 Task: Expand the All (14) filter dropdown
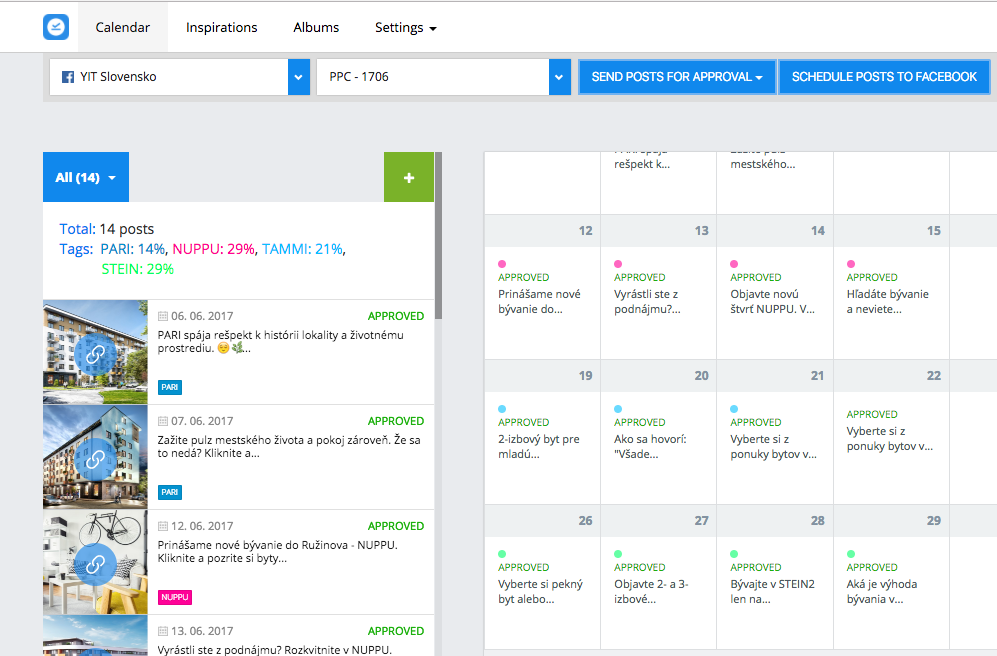pos(86,177)
